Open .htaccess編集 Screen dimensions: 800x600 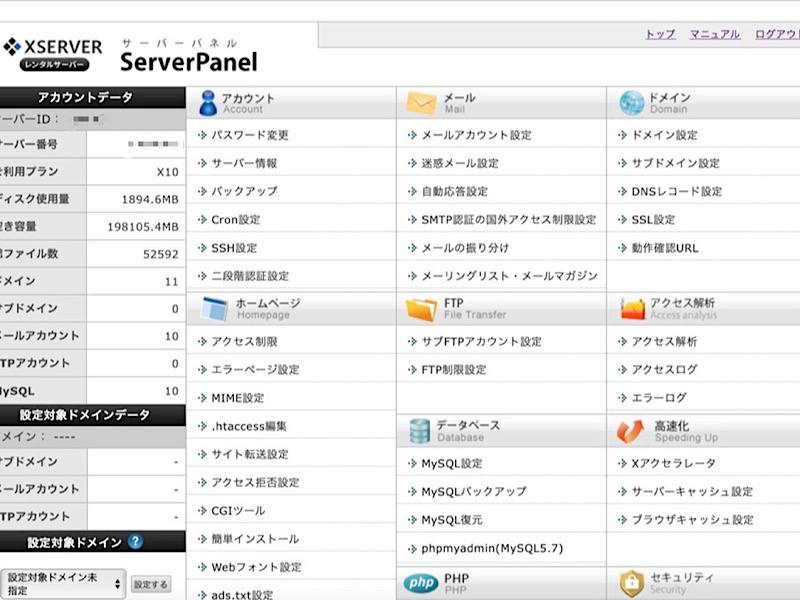click(249, 426)
